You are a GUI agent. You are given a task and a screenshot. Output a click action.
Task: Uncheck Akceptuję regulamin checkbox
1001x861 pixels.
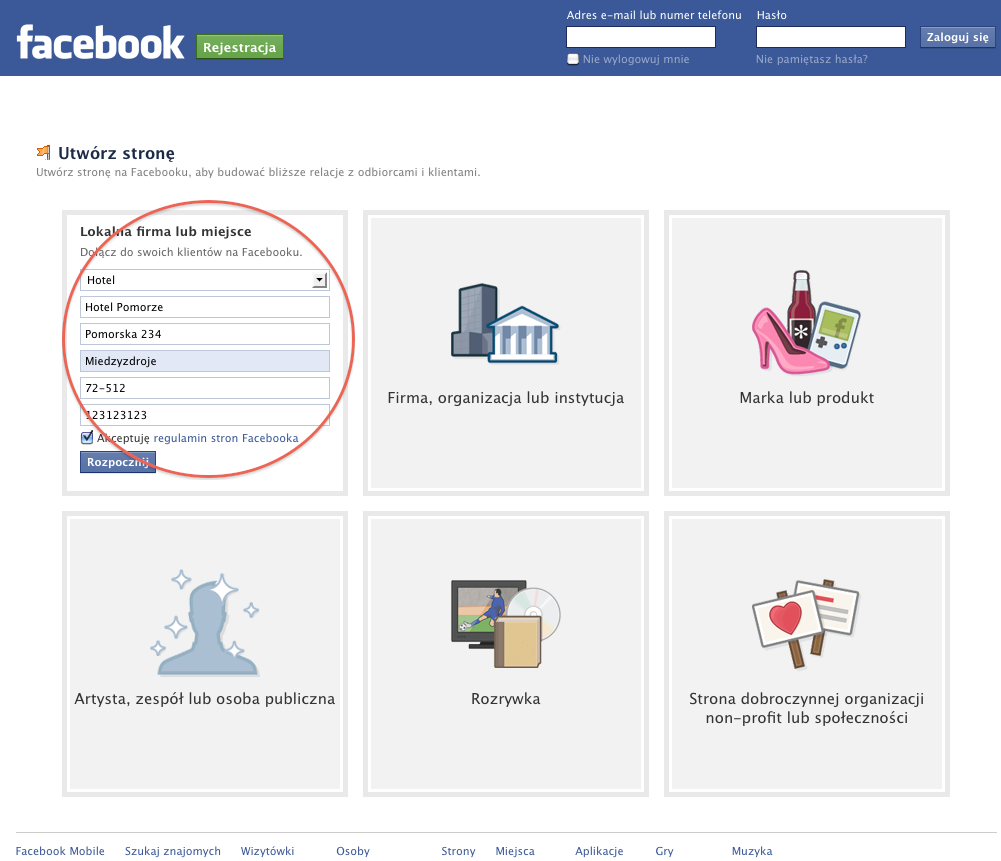[87, 438]
